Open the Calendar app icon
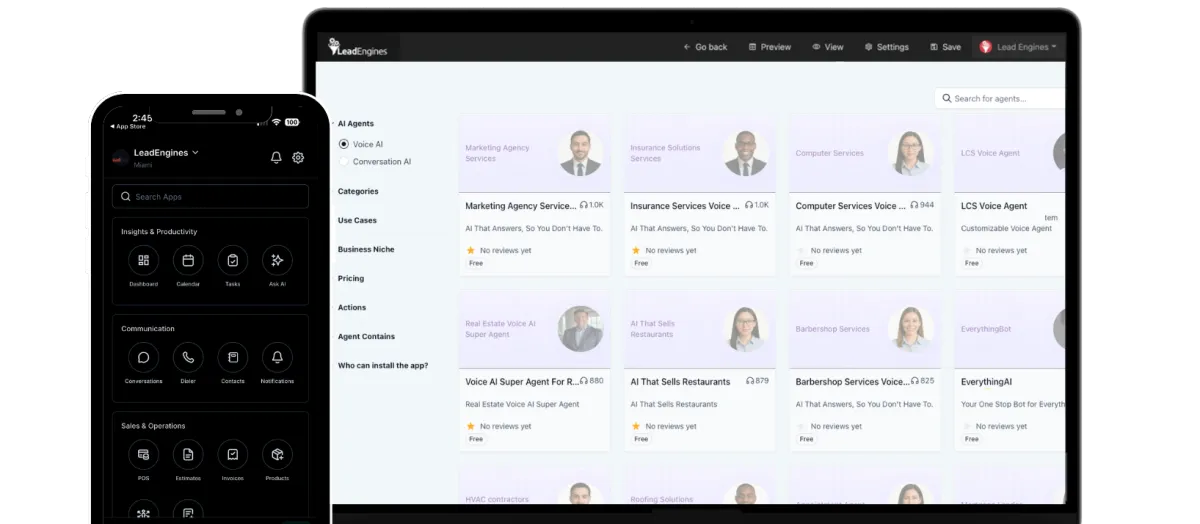Image resolution: width=1200 pixels, height=524 pixels. coord(188,260)
